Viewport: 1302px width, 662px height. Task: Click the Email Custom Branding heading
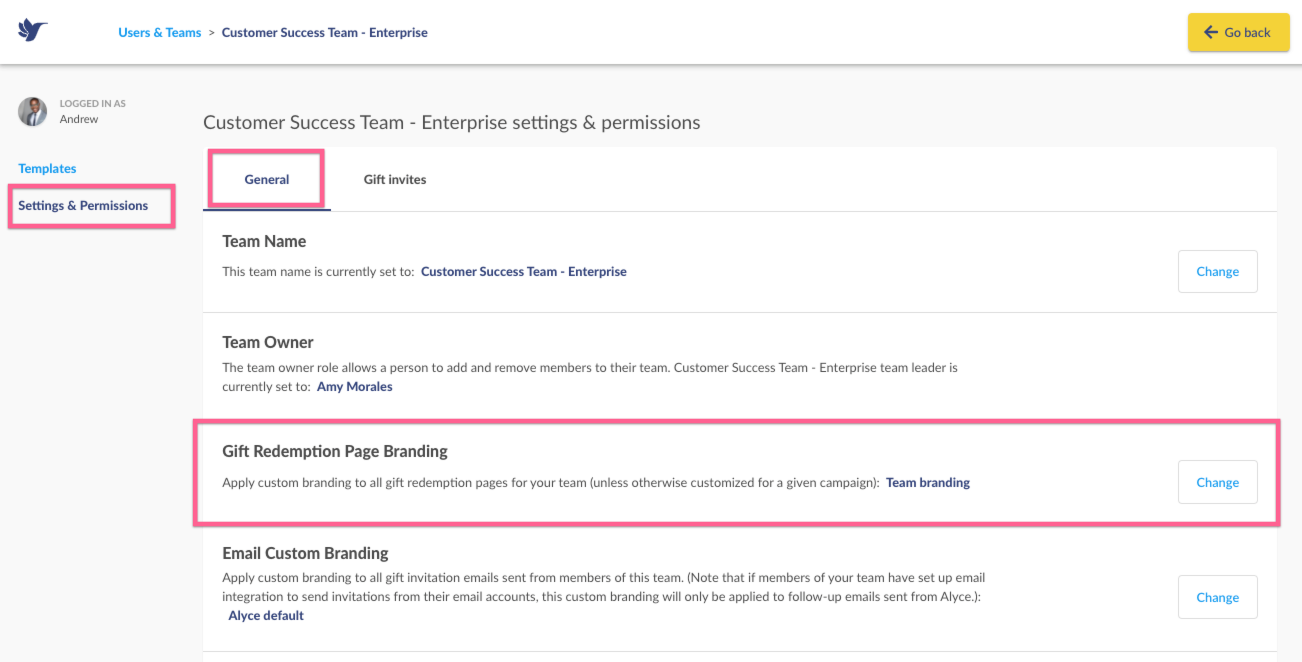305,553
